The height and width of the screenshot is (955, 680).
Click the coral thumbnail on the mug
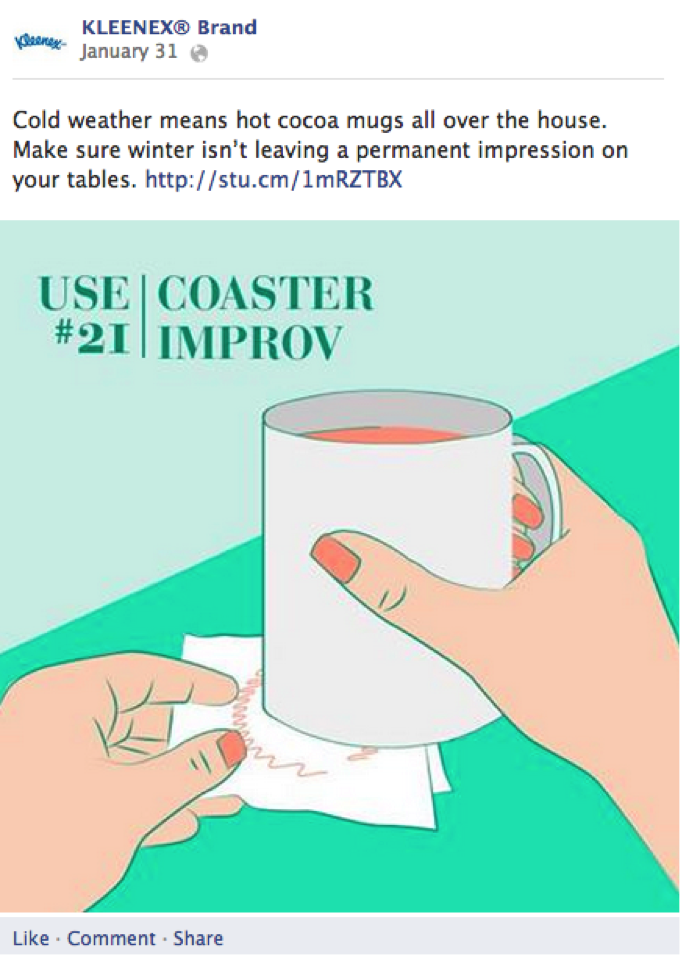(x=336, y=557)
